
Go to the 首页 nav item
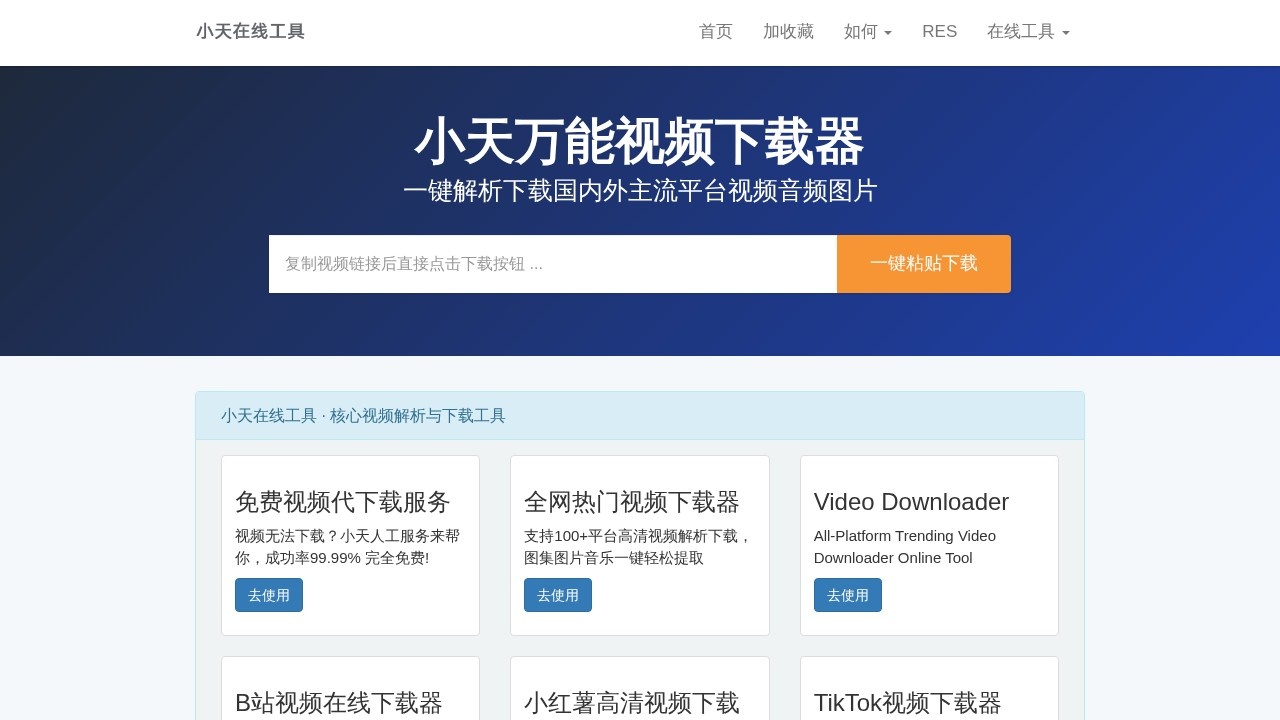(715, 32)
